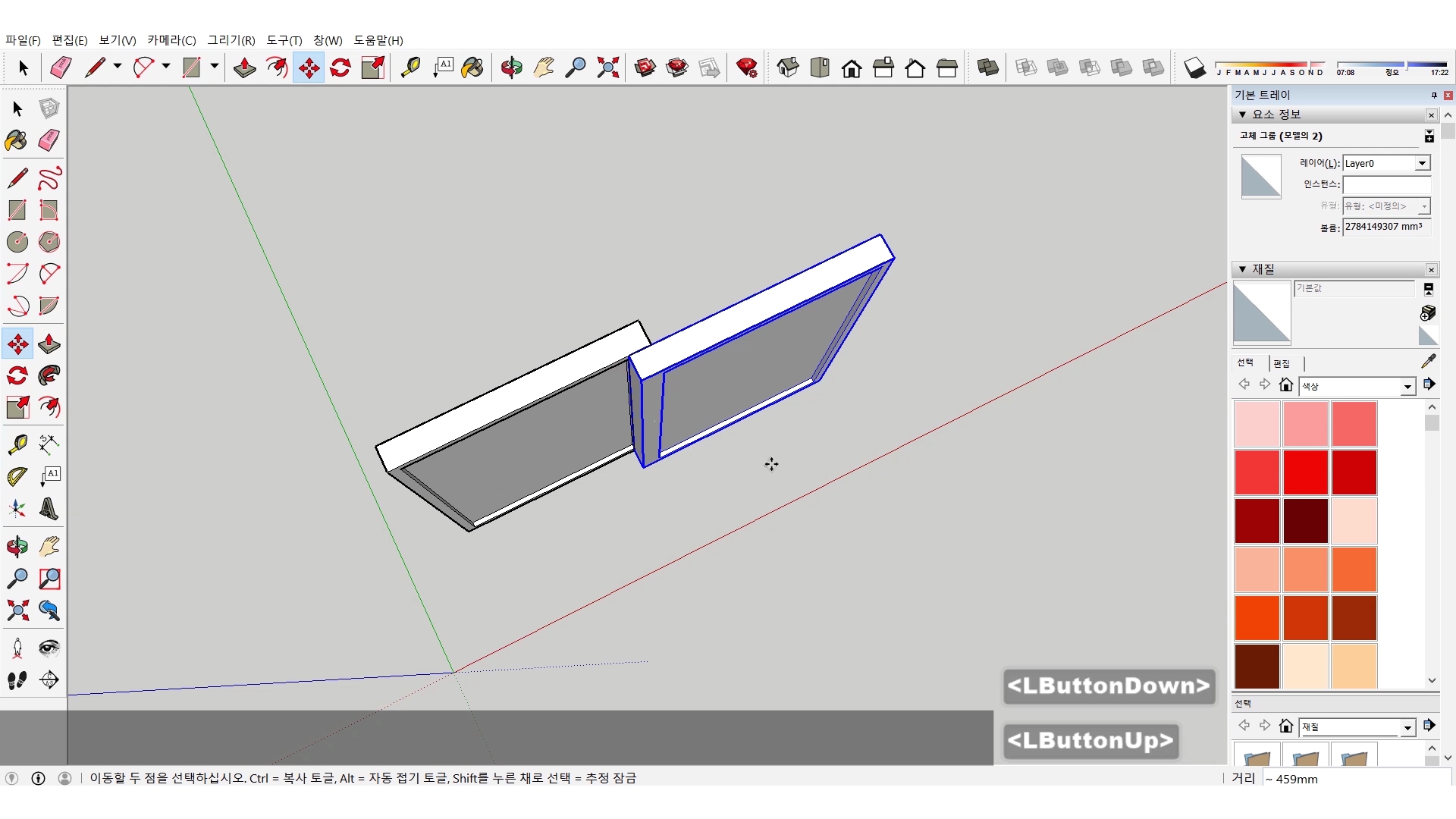The width and height of the screenshot is (1456, 819).
Task: Pick the bright red color swatch
Action: click(1305, 472)
